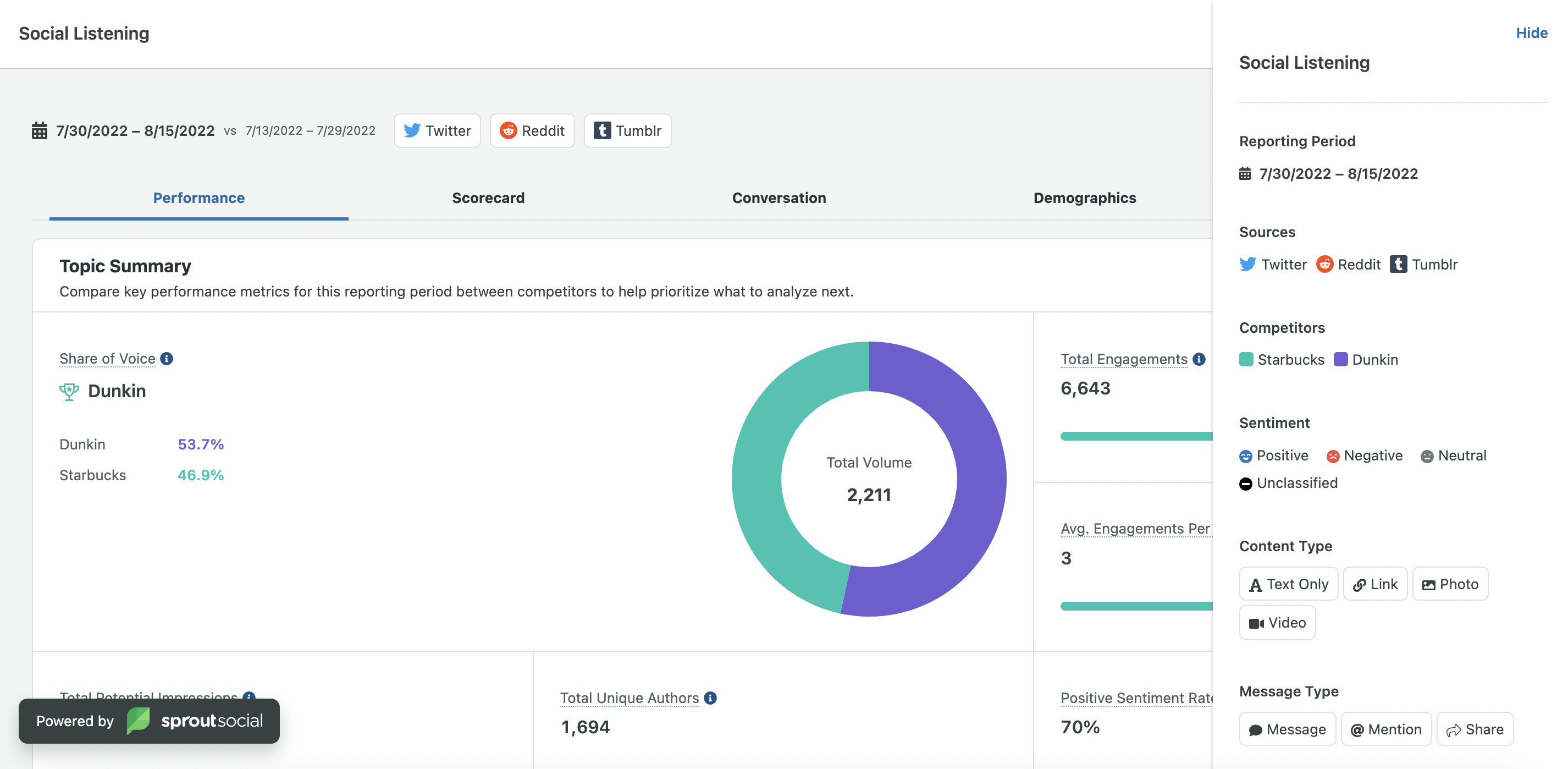Click the Powered by Sprout Social badge
Screen dimensions: 1568x769
pyautogui.click(x=149, y=721)
